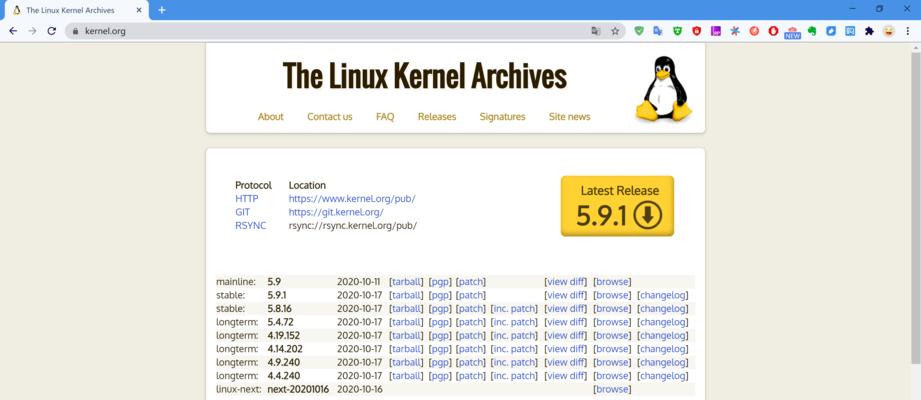View diff for mainline 5.9
This screenshot has width=921, height=400.
click(x=565, y=281)
